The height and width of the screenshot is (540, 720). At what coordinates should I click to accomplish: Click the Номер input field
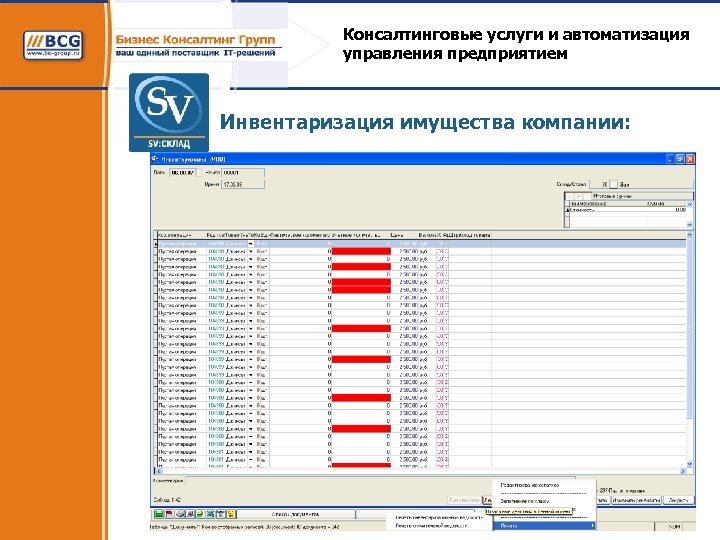pos(243,173)
